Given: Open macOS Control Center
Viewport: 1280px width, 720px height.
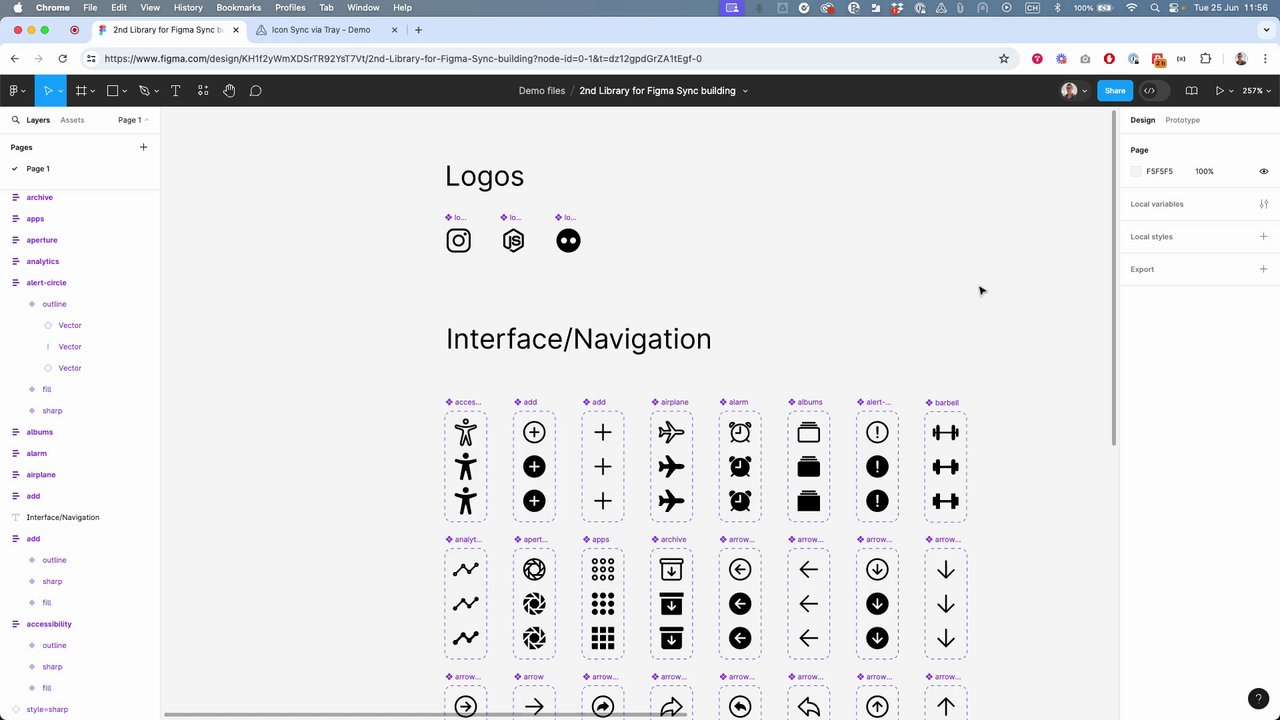Looking at the screenshot, I should [x=1176, y=8].
